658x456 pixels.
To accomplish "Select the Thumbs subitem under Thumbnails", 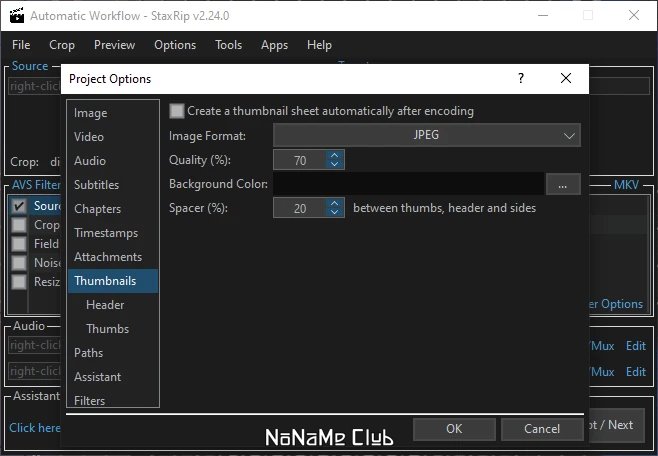I will 107,329.
